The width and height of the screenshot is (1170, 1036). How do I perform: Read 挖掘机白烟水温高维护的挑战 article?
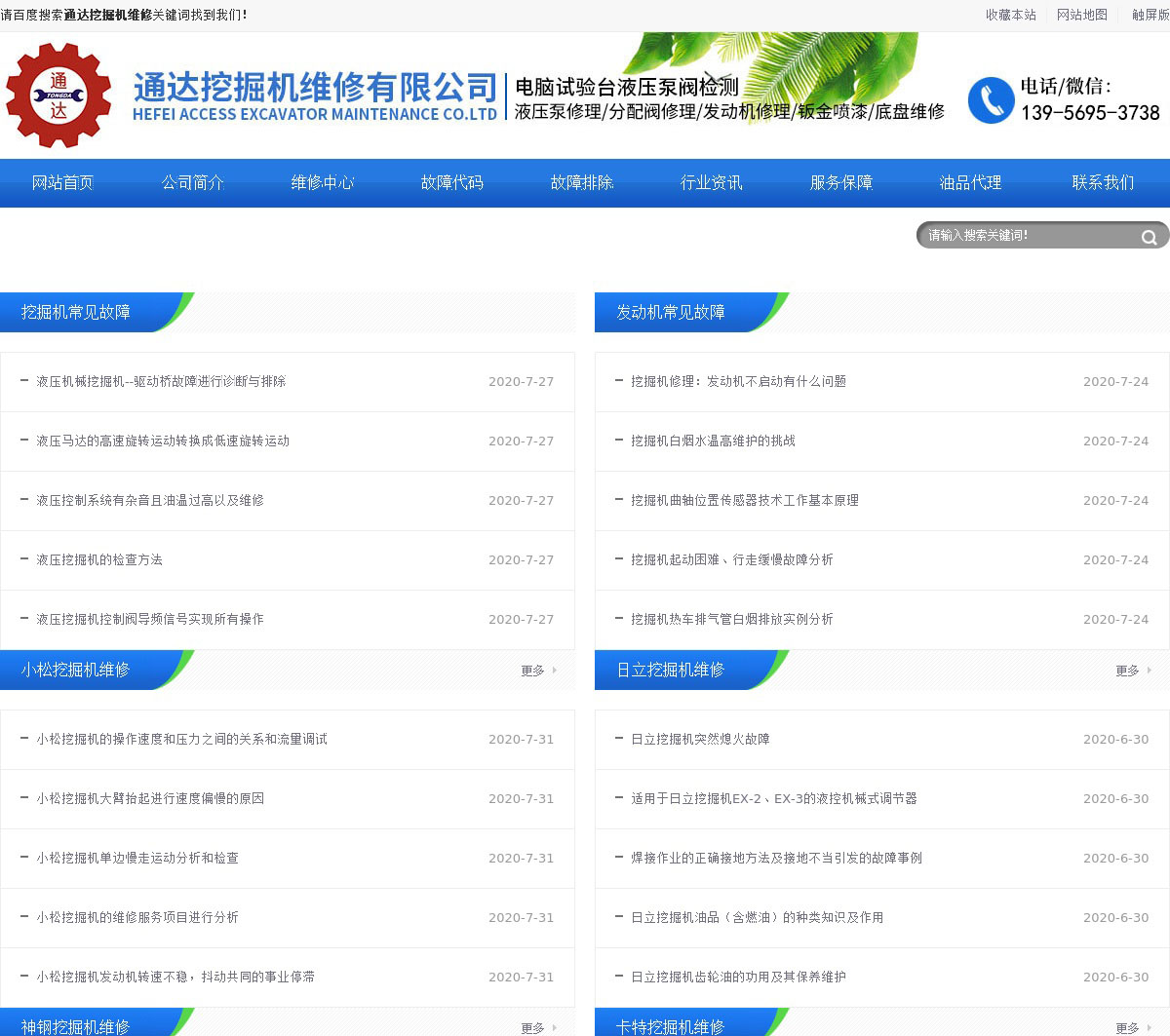713,441
